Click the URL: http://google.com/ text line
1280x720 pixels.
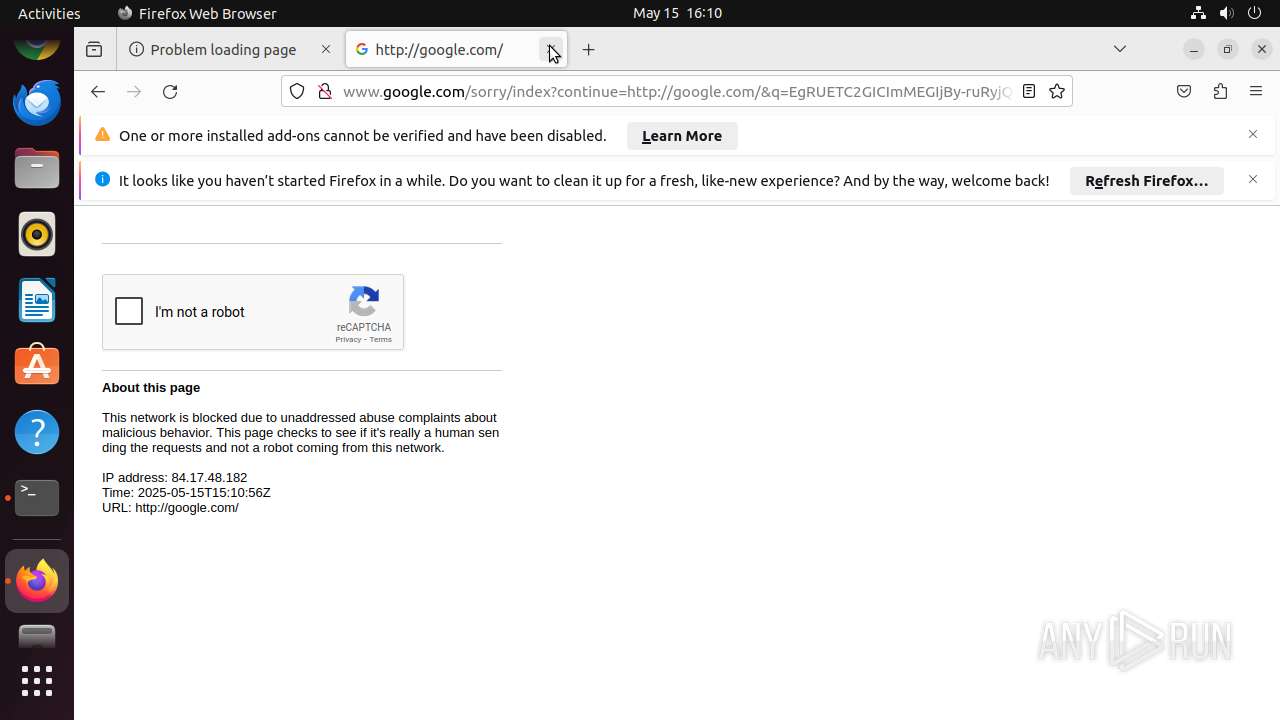(170, 508)
